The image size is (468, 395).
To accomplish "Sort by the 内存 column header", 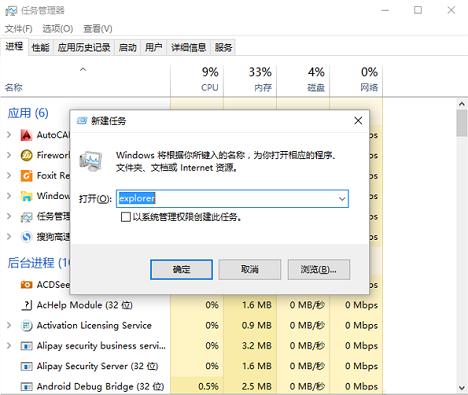I will pos(250,80).
